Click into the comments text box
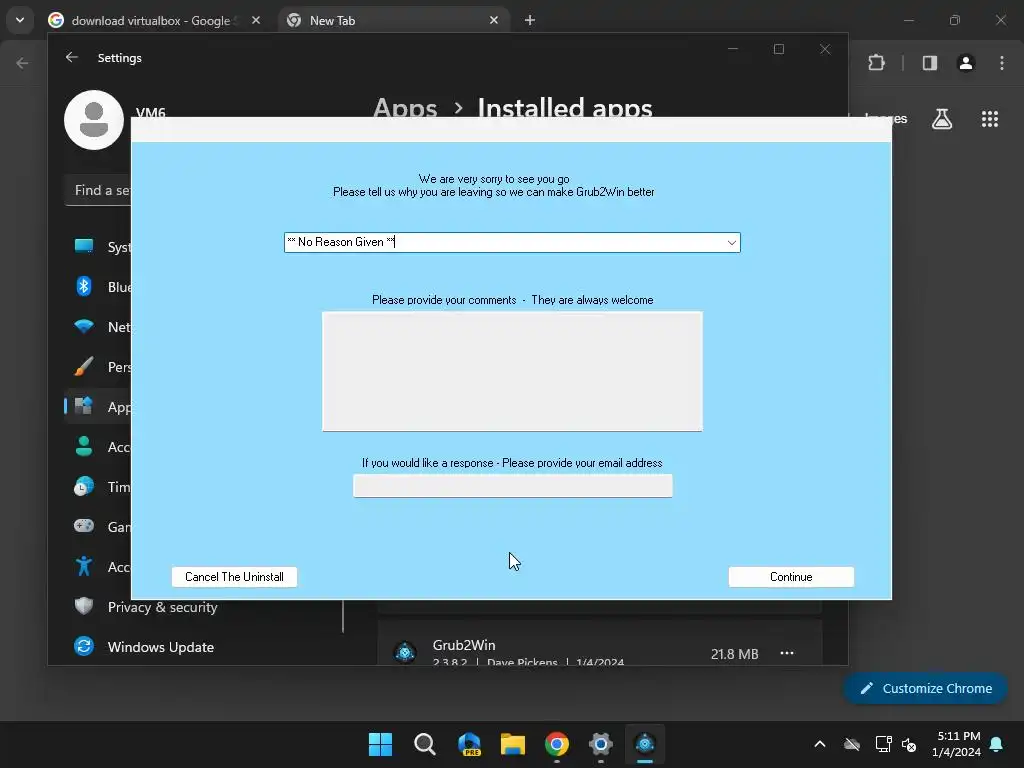Viewport: 1024px width, 768px height. coord(512,371)
